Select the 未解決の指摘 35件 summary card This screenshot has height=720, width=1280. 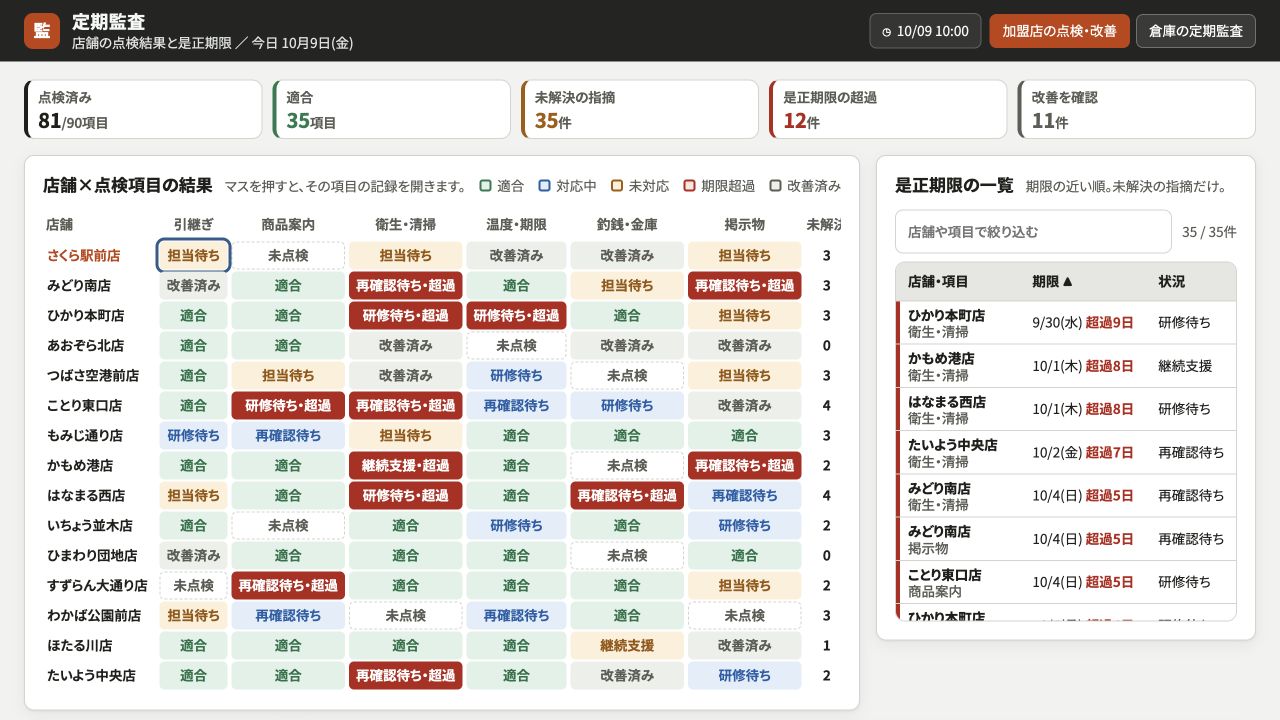[x=640, y=109]
